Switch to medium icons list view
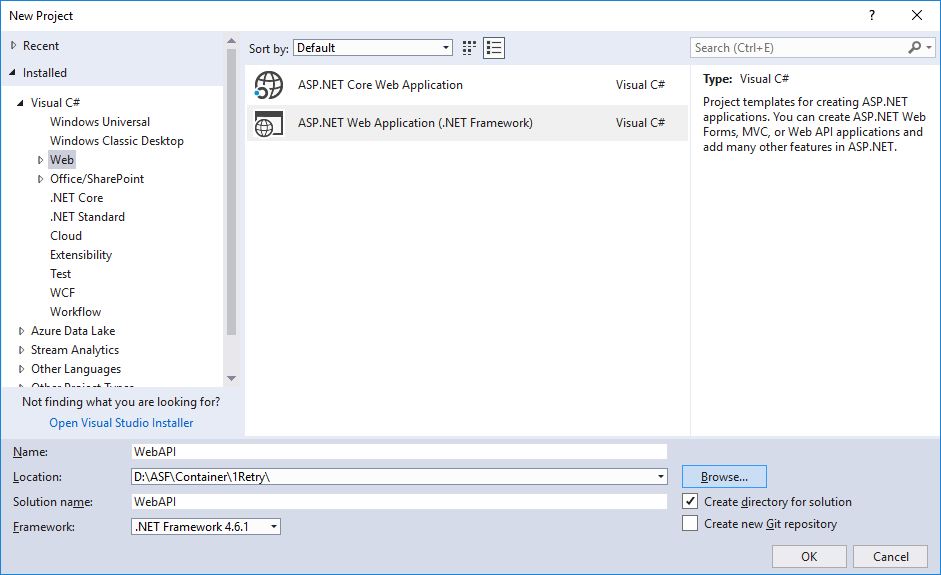 [494, 48]
